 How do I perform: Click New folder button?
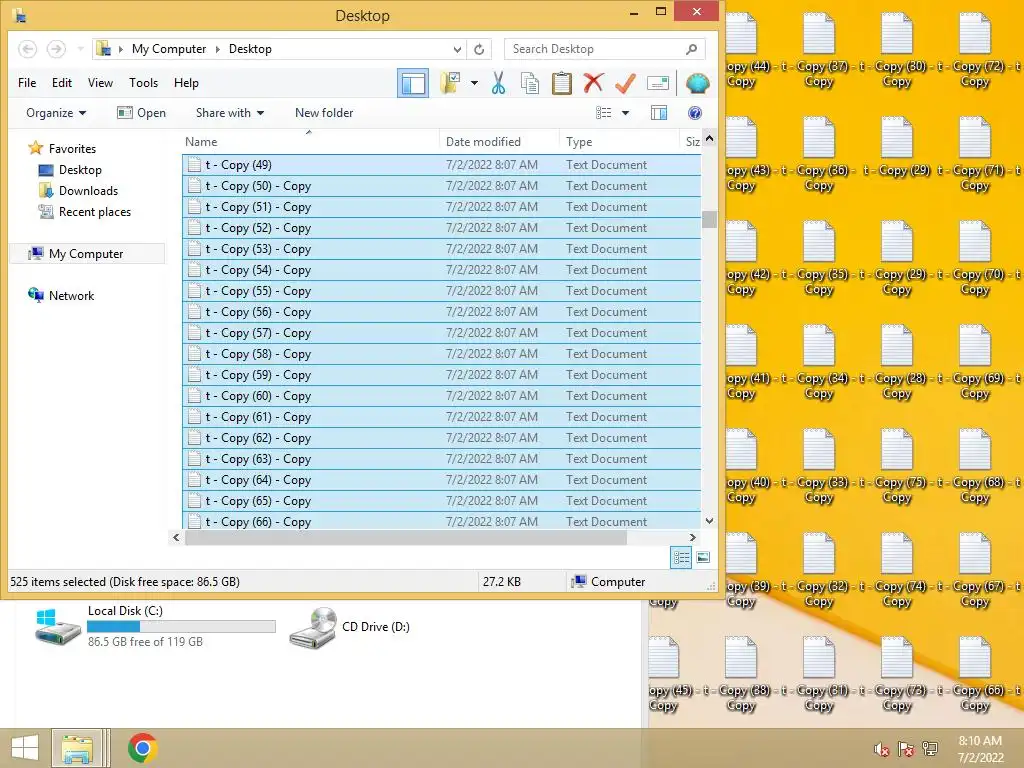[x=324, y=113]
